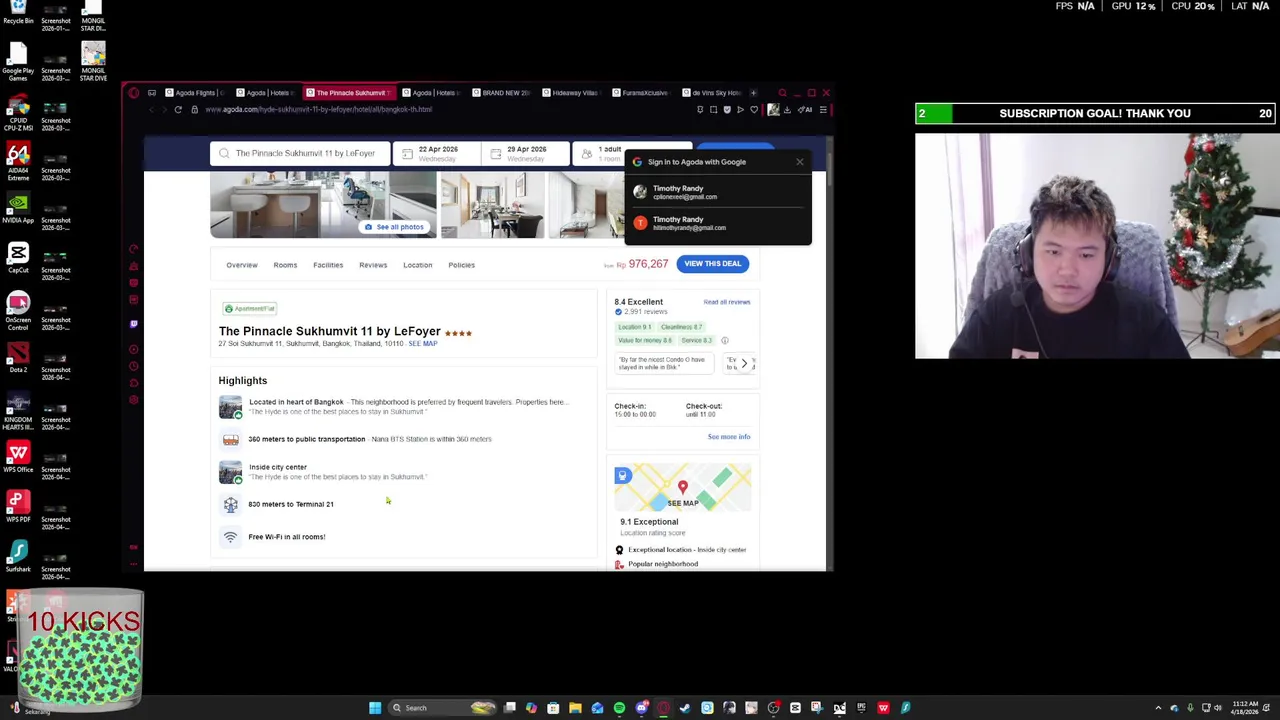Click the map thumbnail SEE MAP
Screen dimensions: 1280x720
click(x=683, y=488)
